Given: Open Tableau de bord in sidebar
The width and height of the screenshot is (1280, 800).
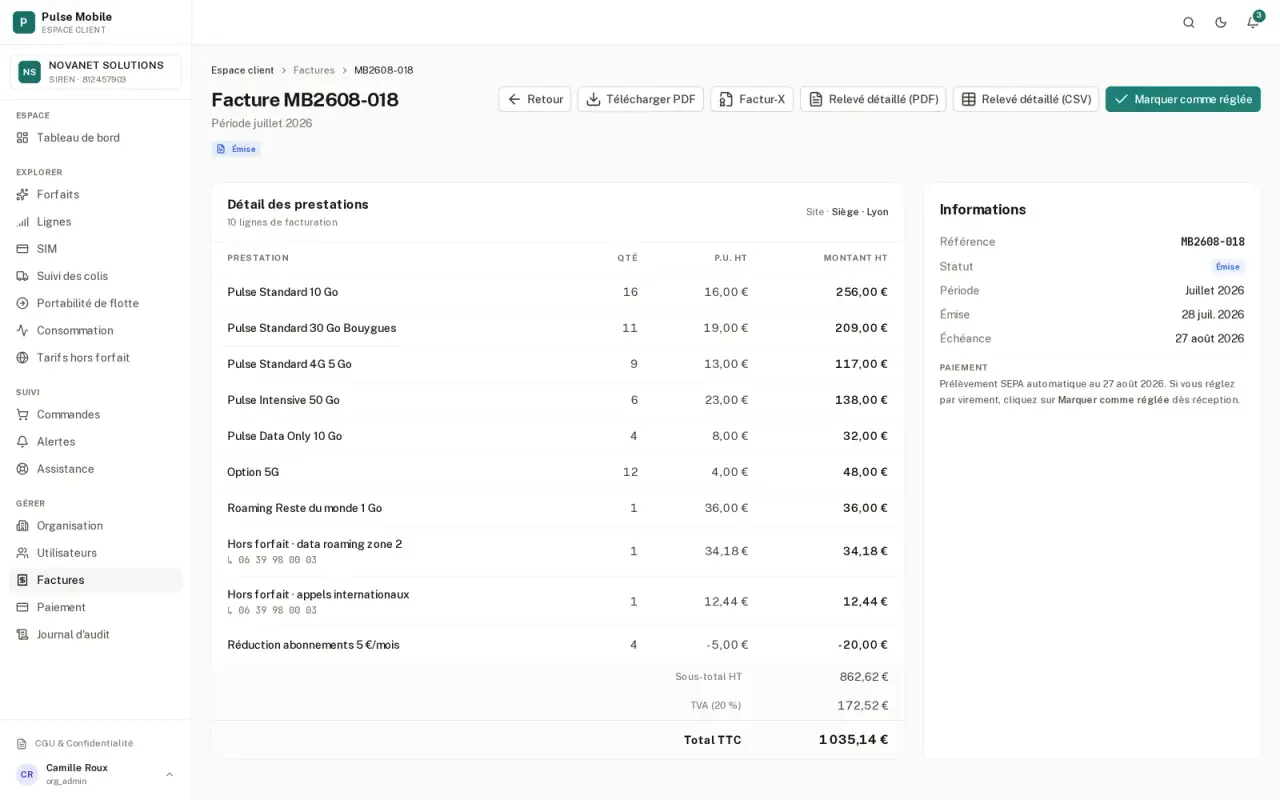Looking at the screenshot, I should pyautogui.click(x=96, y=138).
